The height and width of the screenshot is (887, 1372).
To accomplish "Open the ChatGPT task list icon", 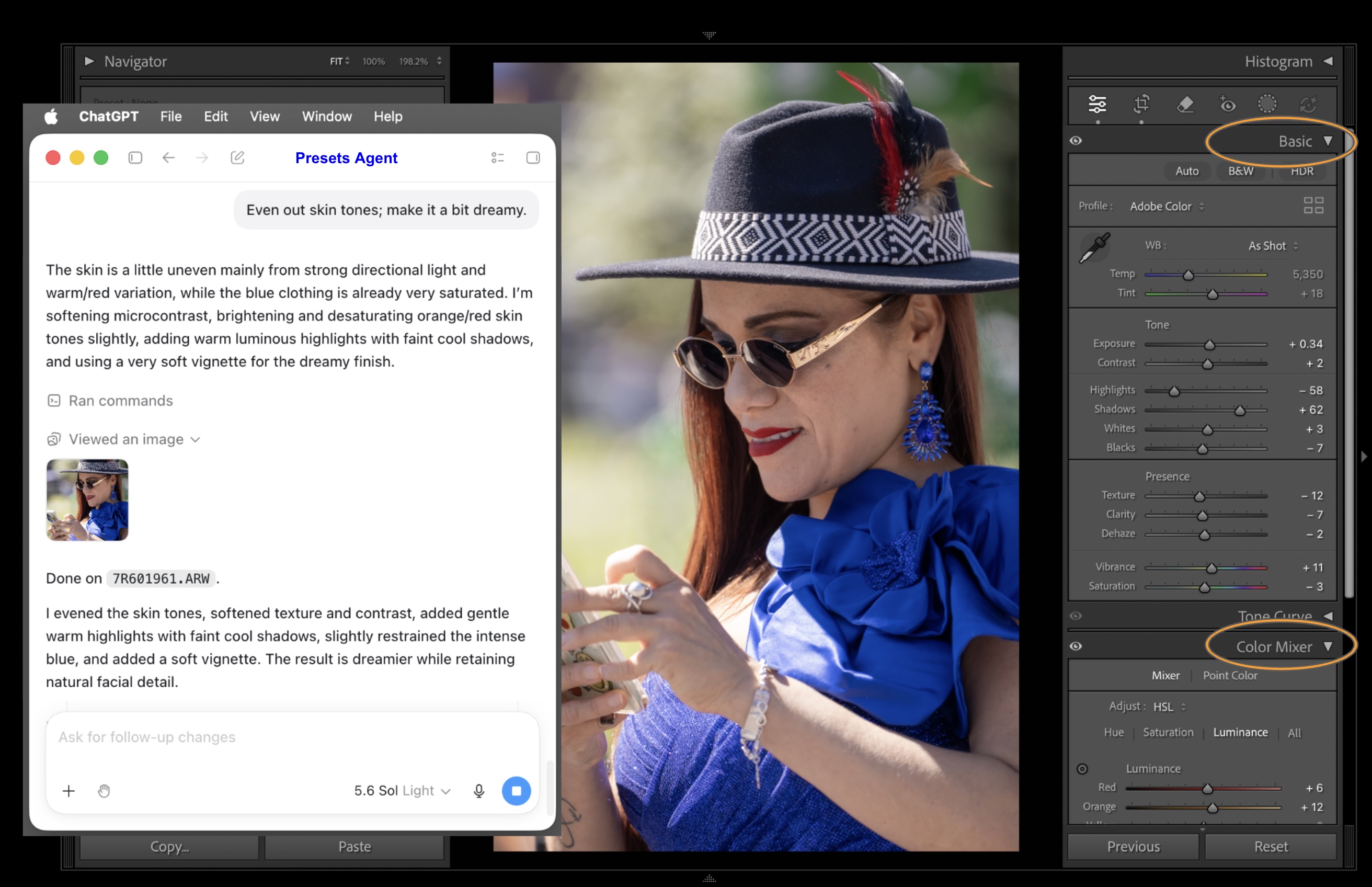I will click(x=498, y=158).
